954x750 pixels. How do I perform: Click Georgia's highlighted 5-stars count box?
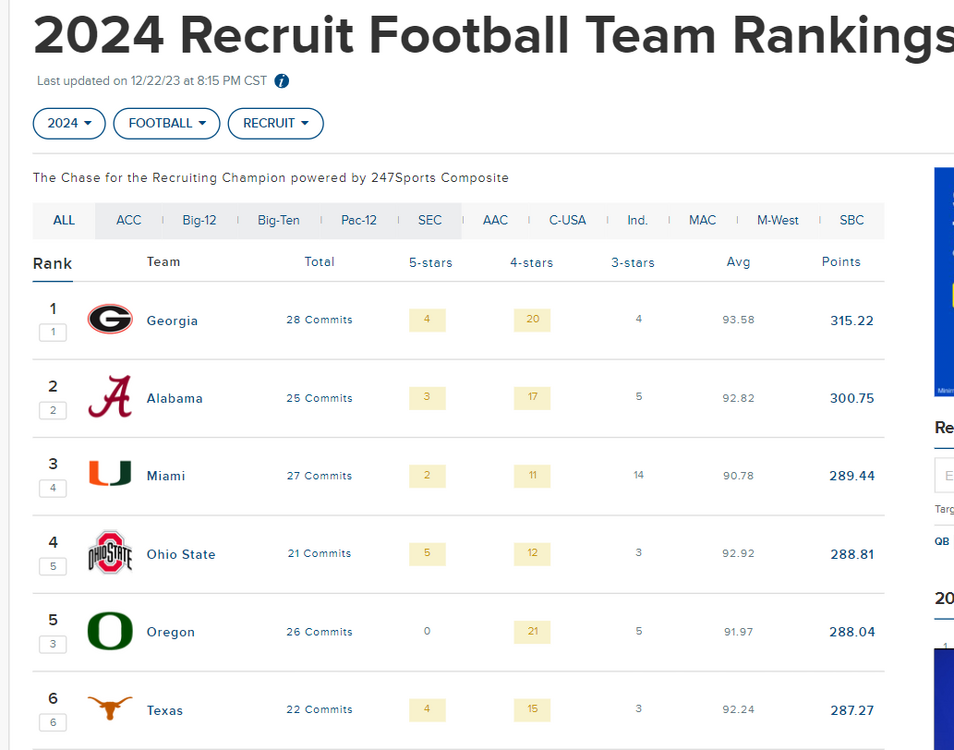427,320
